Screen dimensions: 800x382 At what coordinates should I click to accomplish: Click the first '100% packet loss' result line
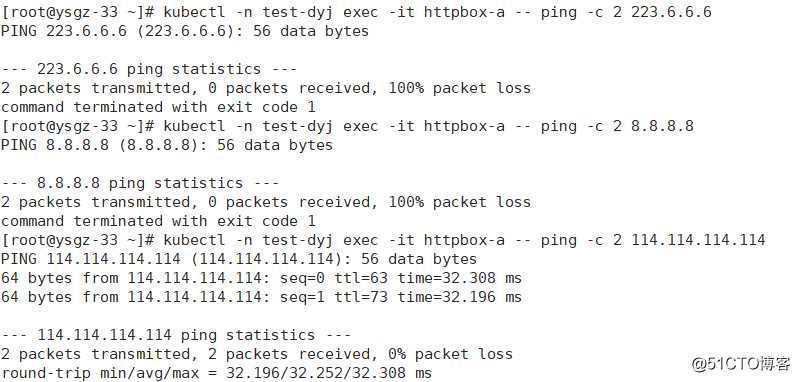pyautogui.click(x=266, y=88)
